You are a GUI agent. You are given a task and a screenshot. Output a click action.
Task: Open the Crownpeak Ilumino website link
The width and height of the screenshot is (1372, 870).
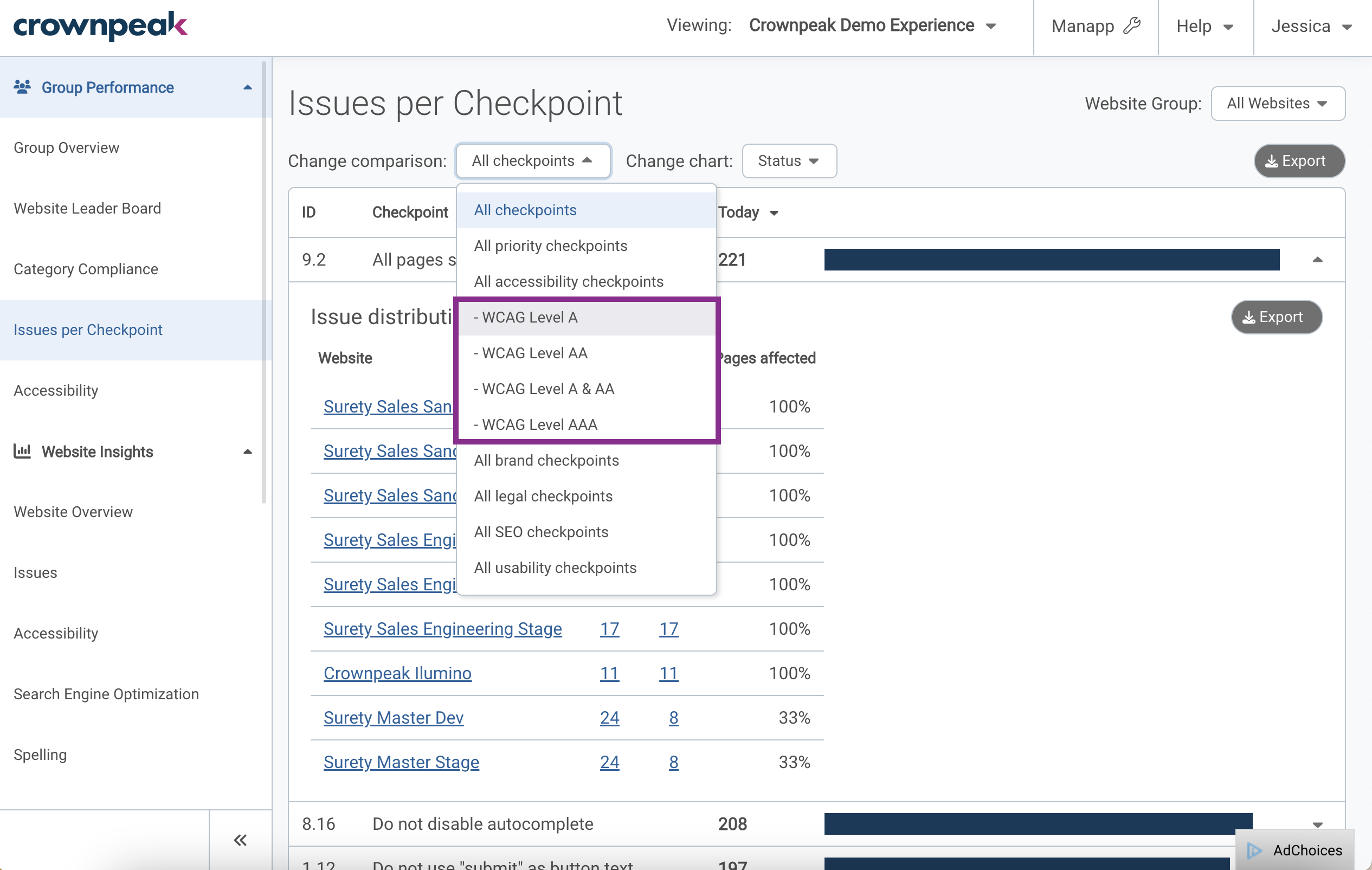(x=397, y=673)
